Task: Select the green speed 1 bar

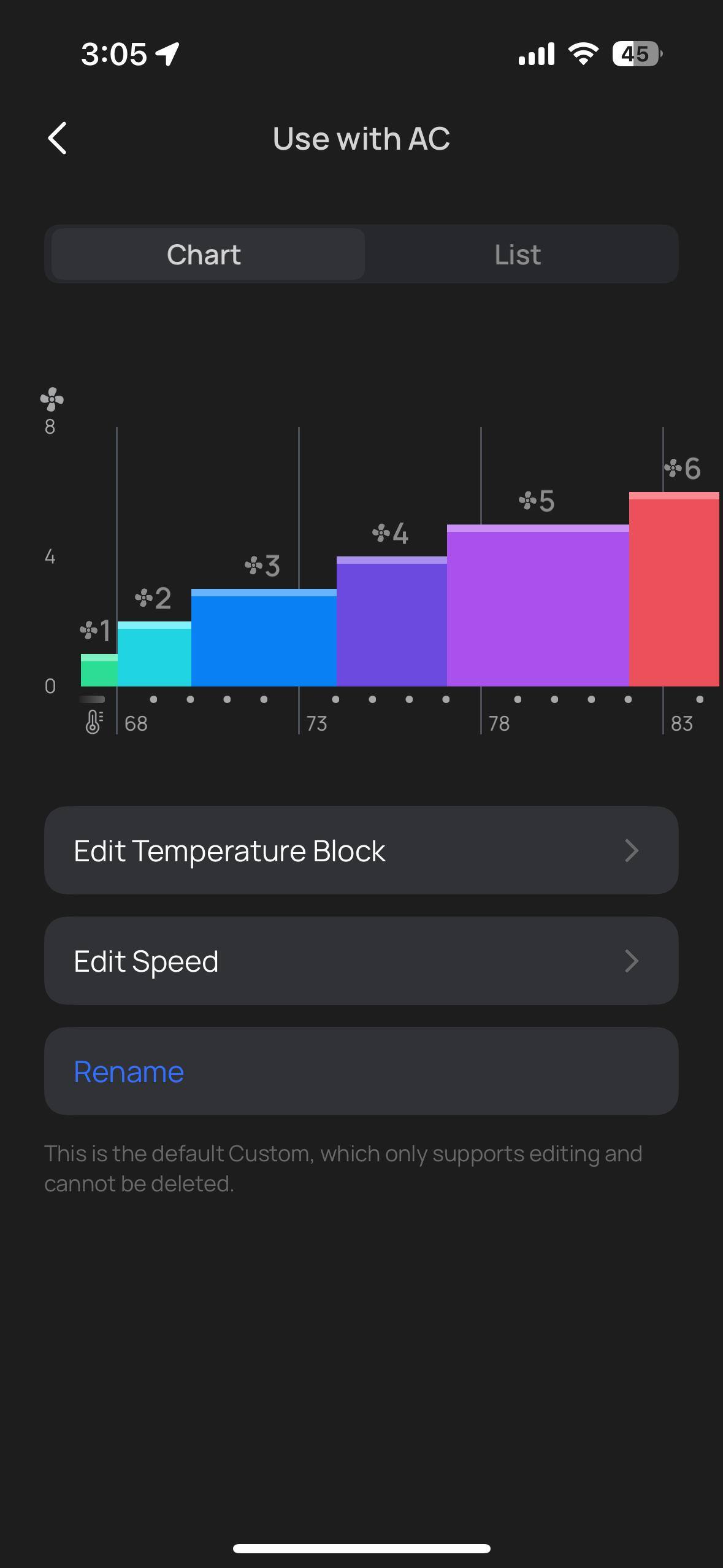Action: pos(99,672)
